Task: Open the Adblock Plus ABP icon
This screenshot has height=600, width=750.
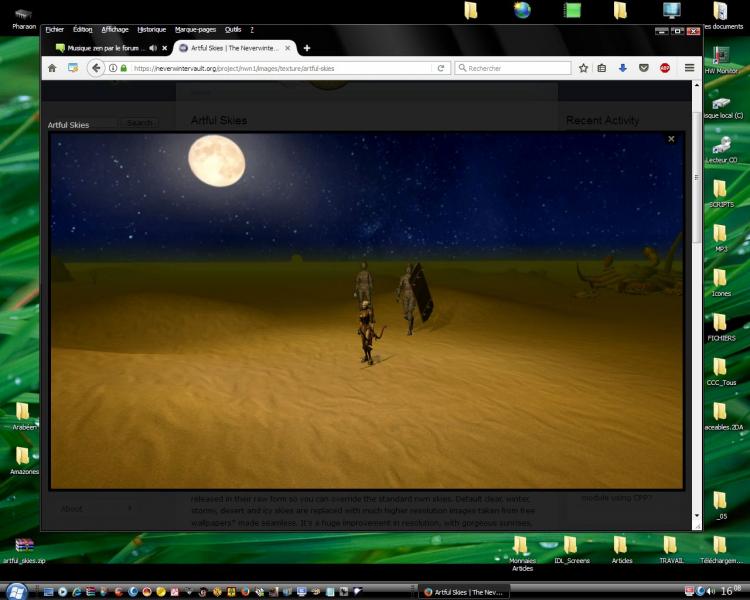Action: [x=665, y=68]
